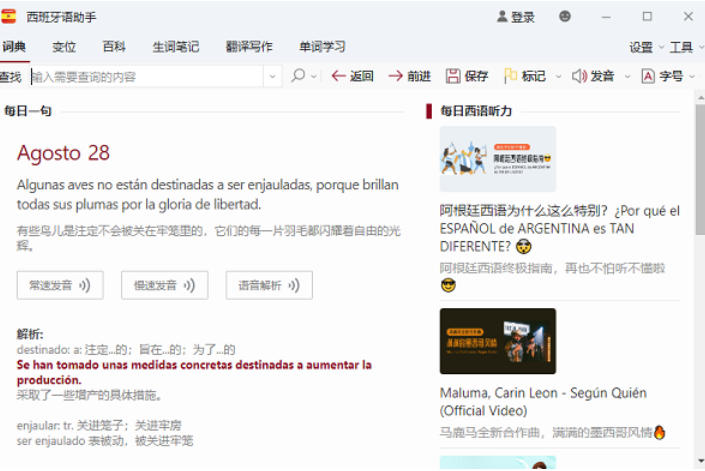Expand the 发音 dropdown arrow
Screen dimensions: 705x471
pos(627,76)
